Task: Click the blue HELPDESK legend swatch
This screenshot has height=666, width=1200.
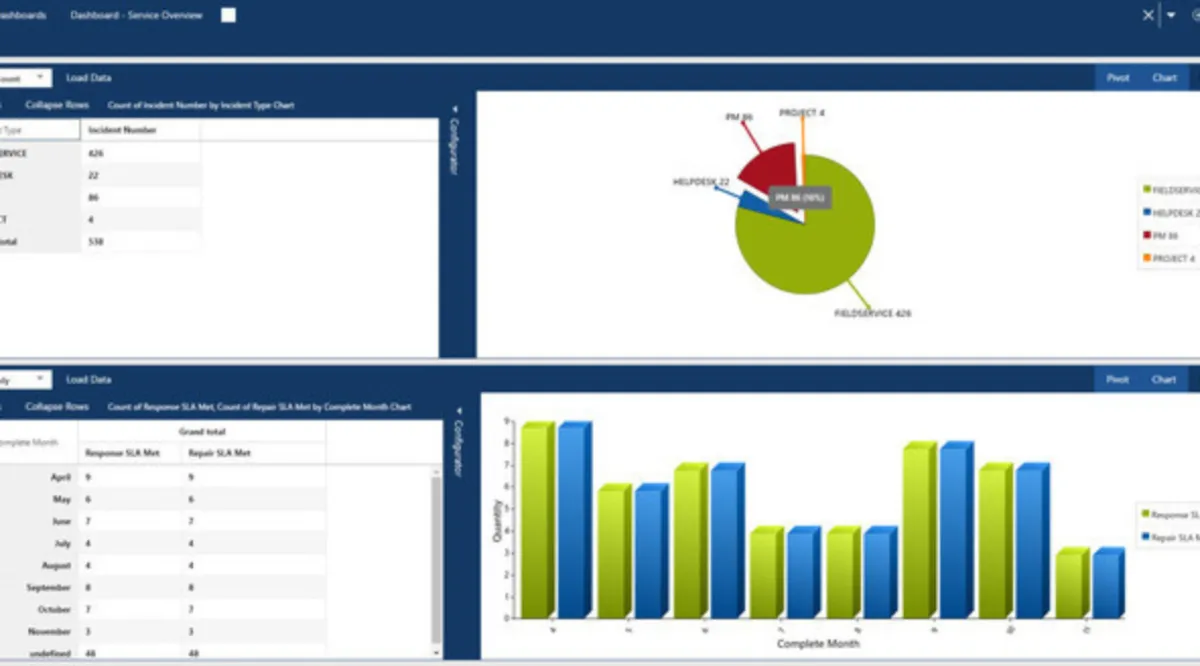Action: point(1146,212)
